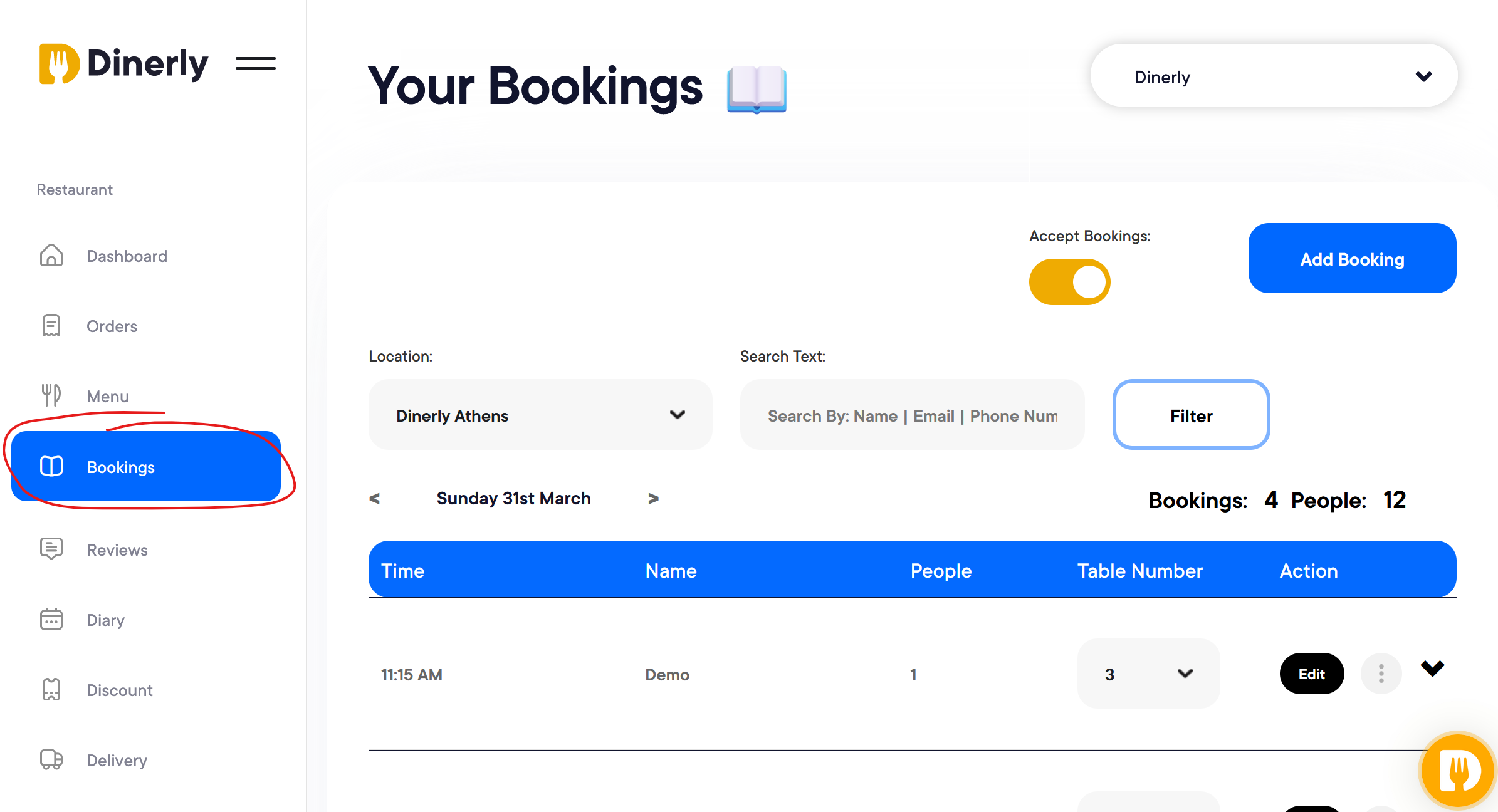The width and height of the screenshot is (1498, 812).
Task: Click the Delivery truck icon
Action: pos(51,759)
